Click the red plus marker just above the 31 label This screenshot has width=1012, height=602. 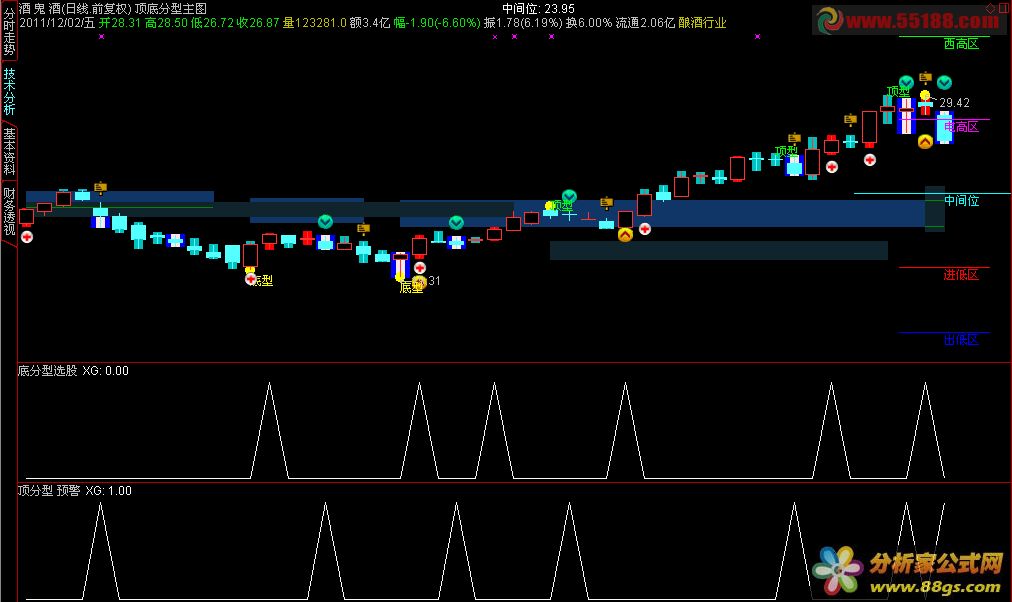(420, 267)
